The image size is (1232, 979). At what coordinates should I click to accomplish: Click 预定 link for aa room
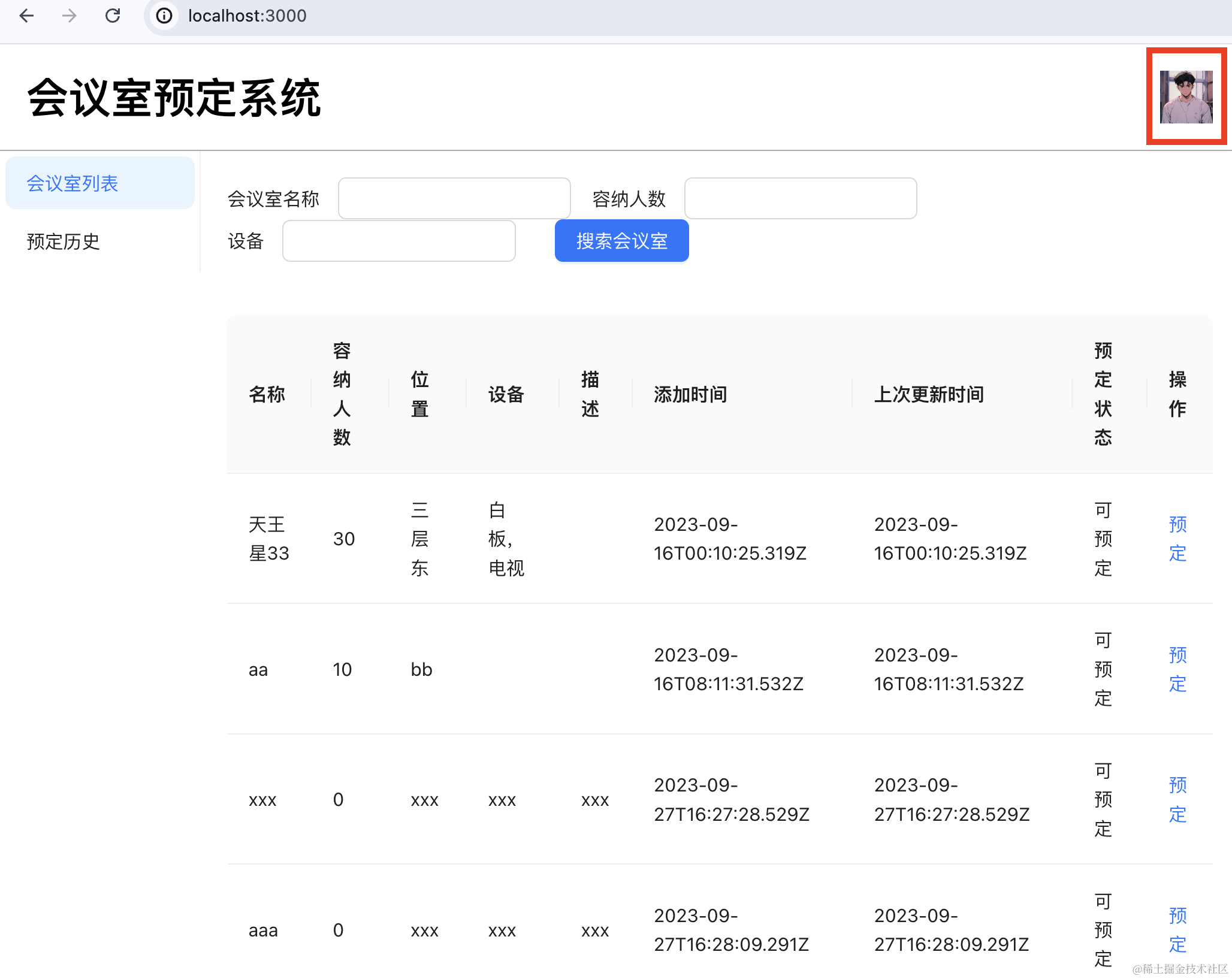[1177, 669]
